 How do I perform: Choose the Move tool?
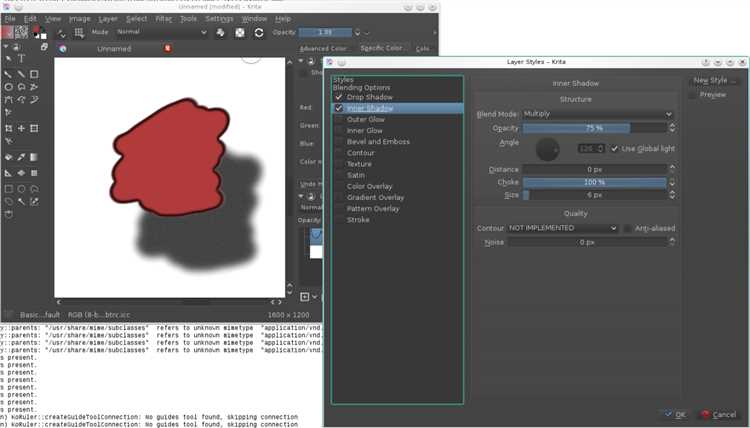(x=22, y=128)
